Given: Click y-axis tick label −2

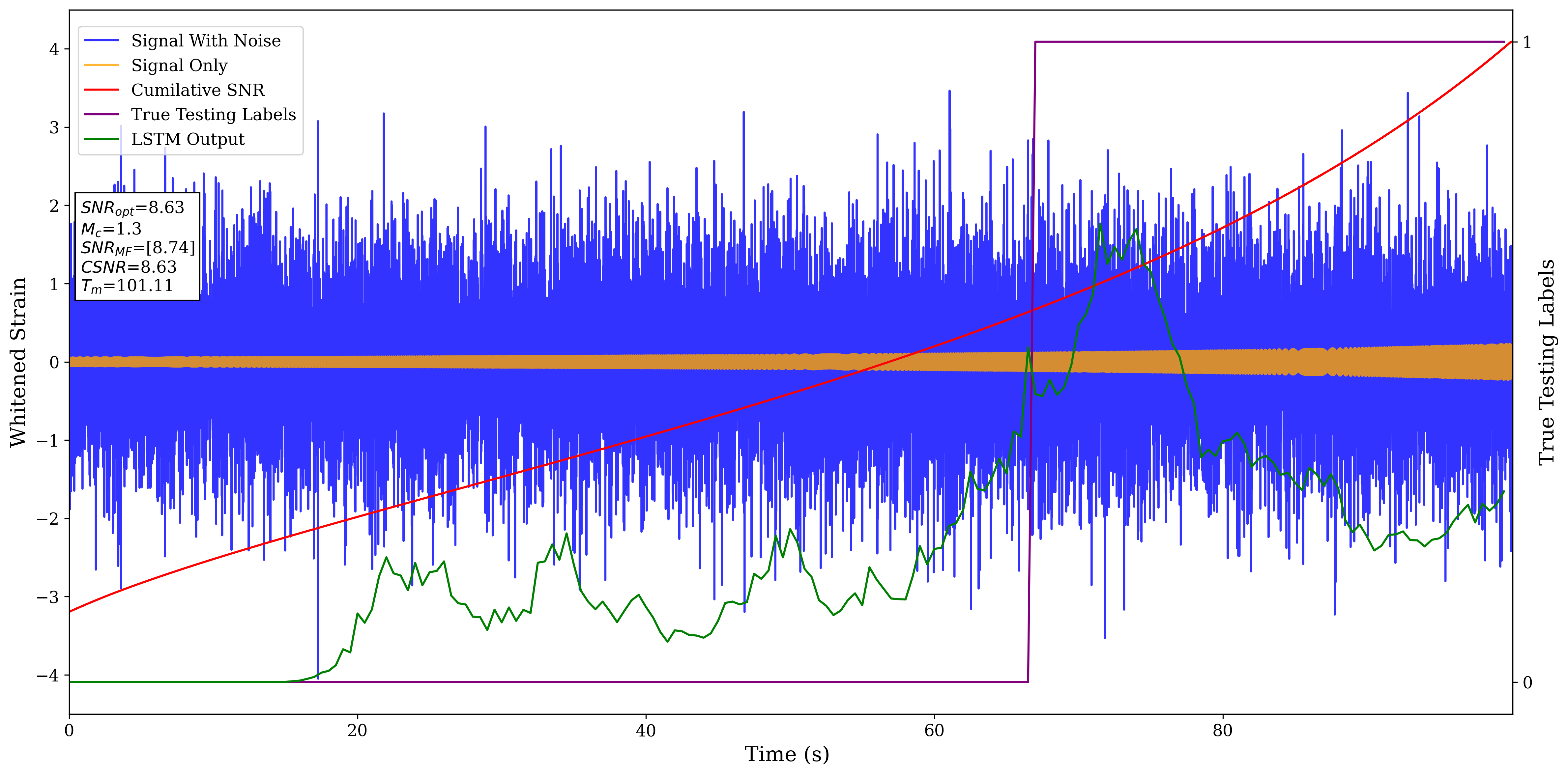Looking at the screenshot, I should (48, 519).
